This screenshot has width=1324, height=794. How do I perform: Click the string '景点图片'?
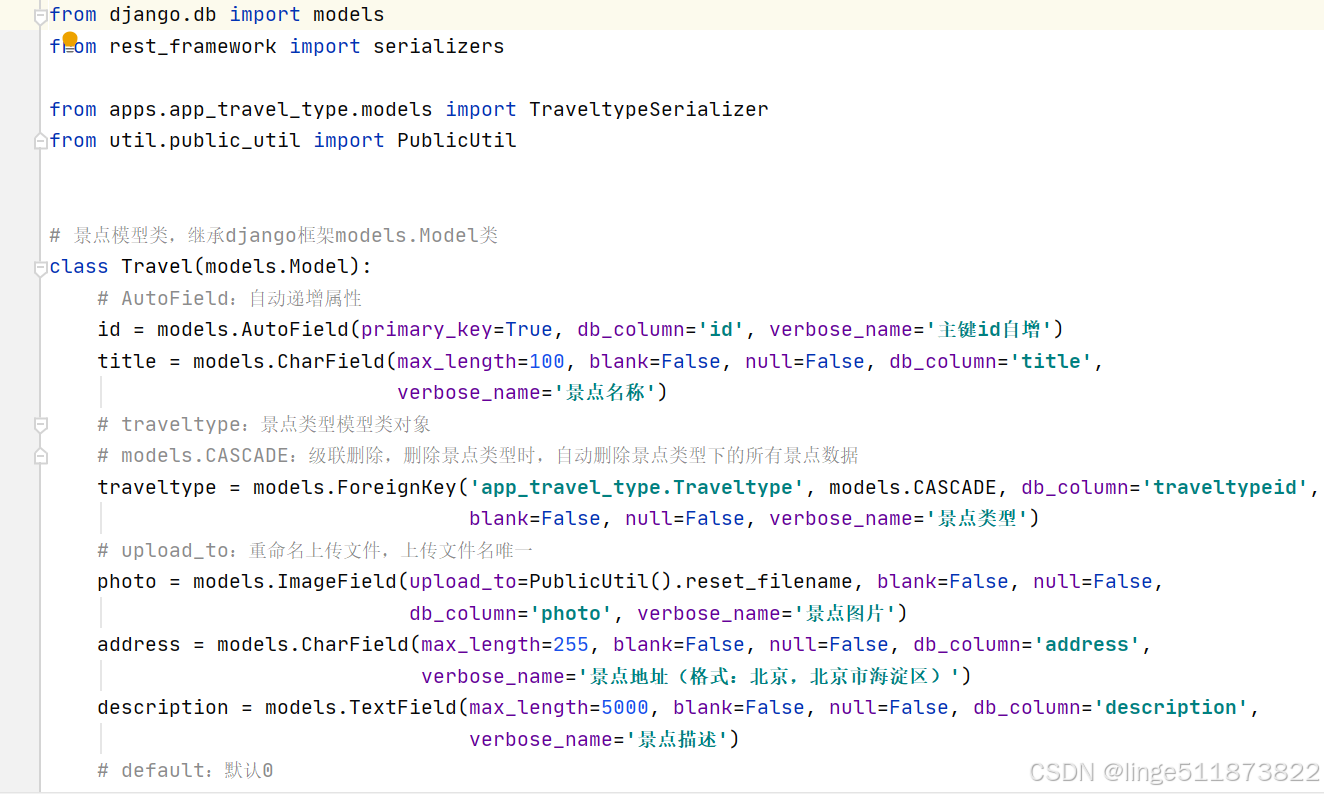click(x=846, y=614)
